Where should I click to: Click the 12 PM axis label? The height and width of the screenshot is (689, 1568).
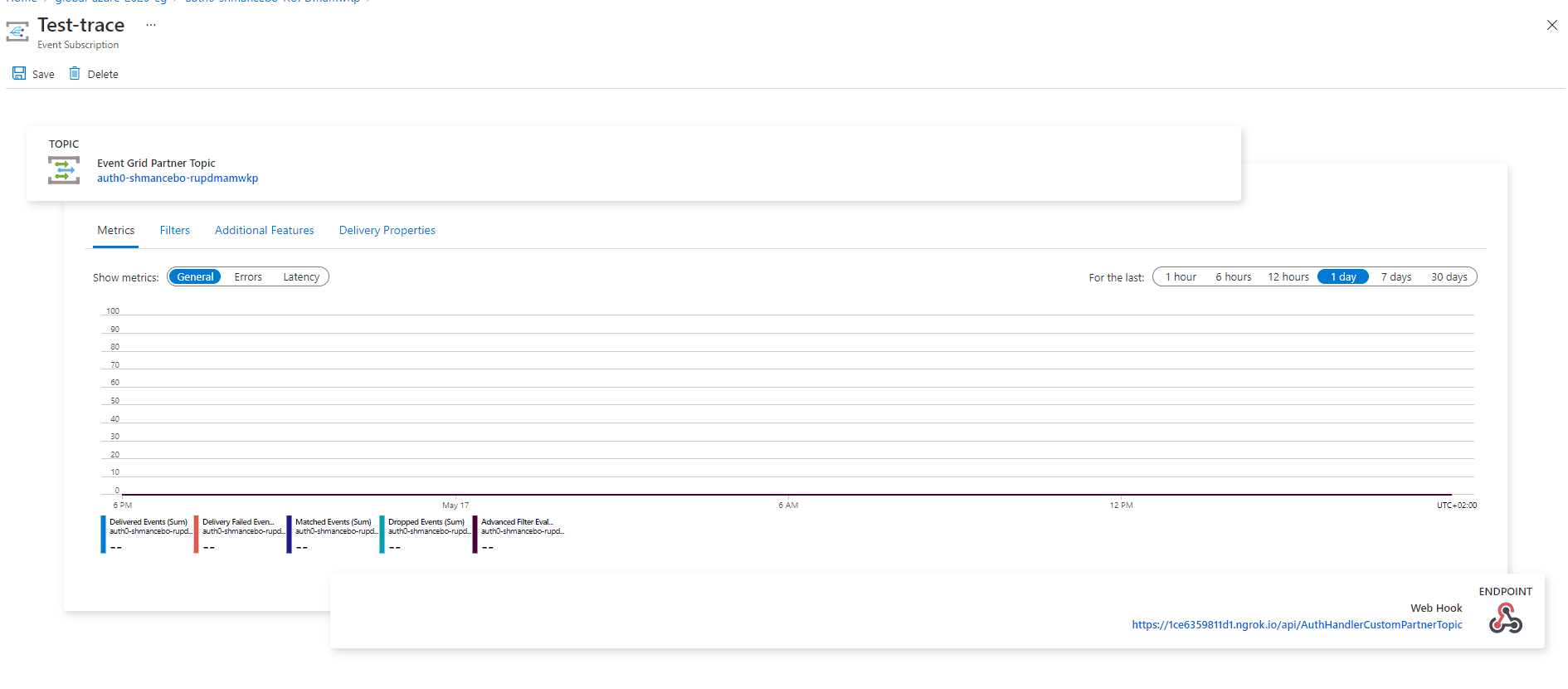click(x=1121, y=505)
